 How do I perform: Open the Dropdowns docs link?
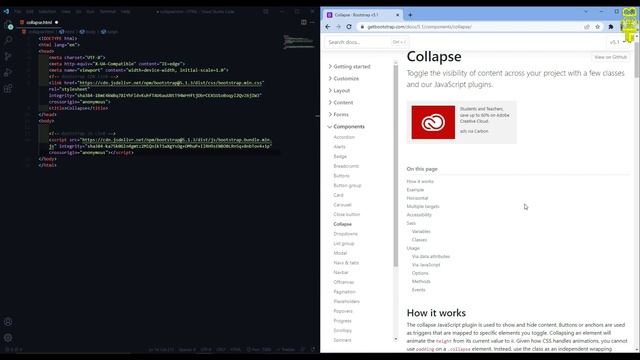[x=345, y=234]
